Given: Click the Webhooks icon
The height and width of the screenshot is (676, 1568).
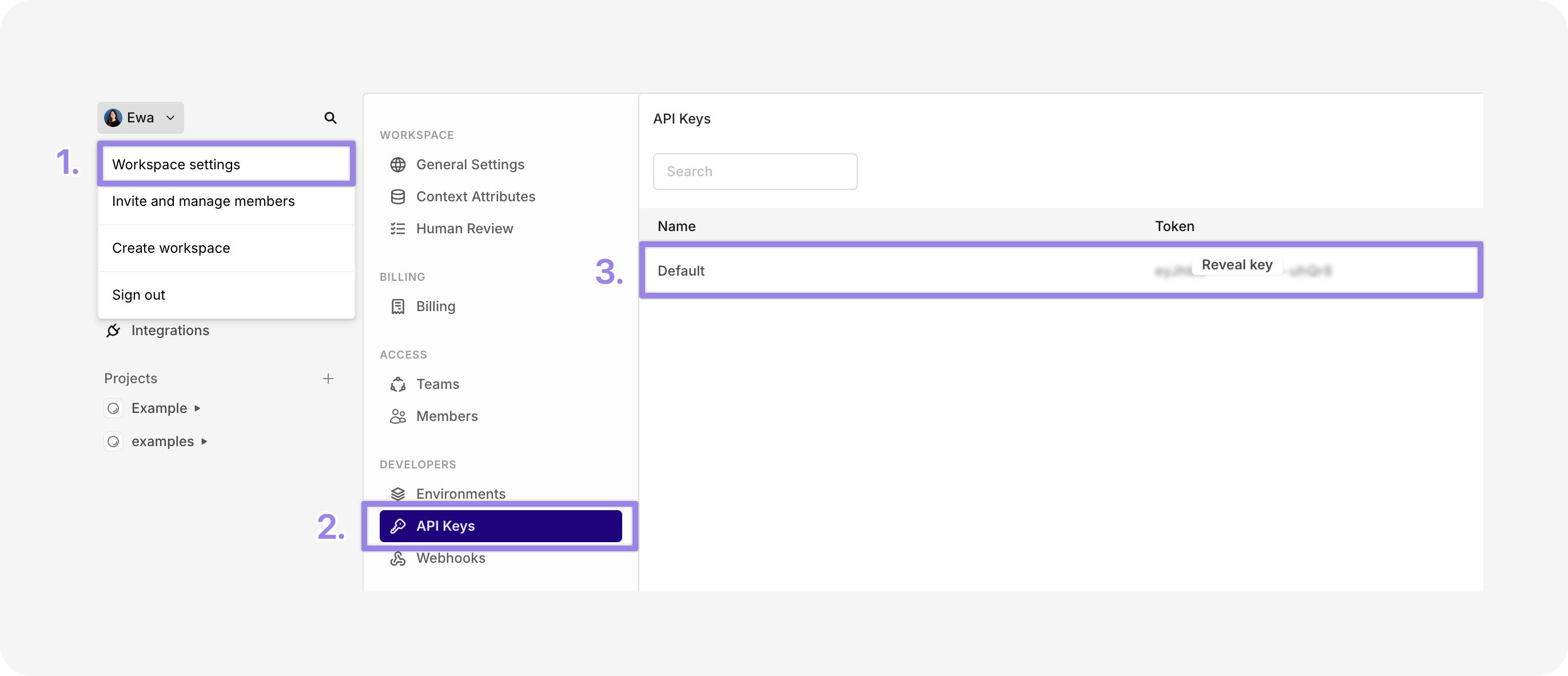Looking at the screenshot, I should pyautogui.click(x=397, y=558).
